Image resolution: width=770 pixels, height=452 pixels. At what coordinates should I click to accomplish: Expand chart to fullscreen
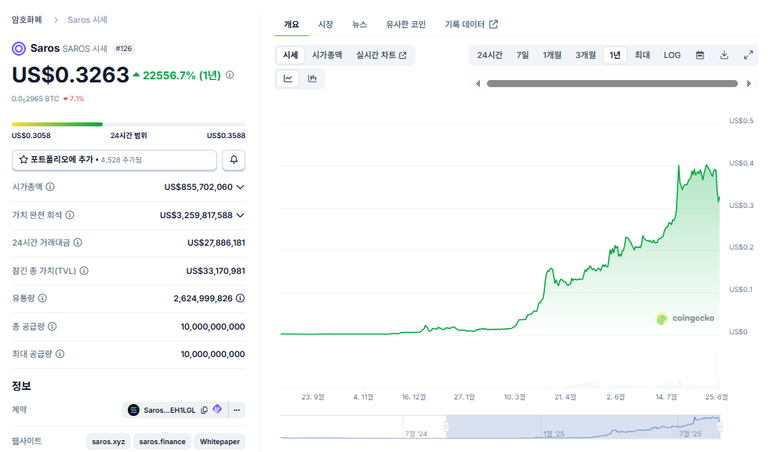click(748, 55)
